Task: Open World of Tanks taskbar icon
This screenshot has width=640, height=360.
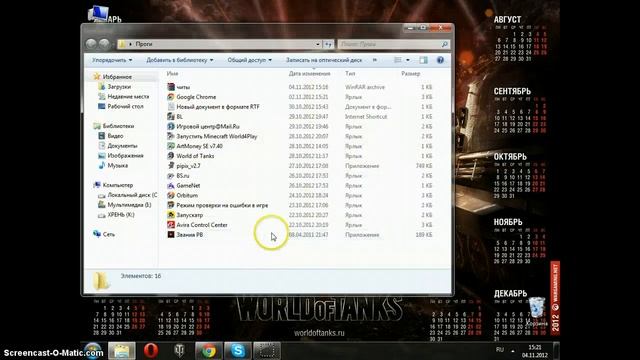Action: tap(179, 351)
